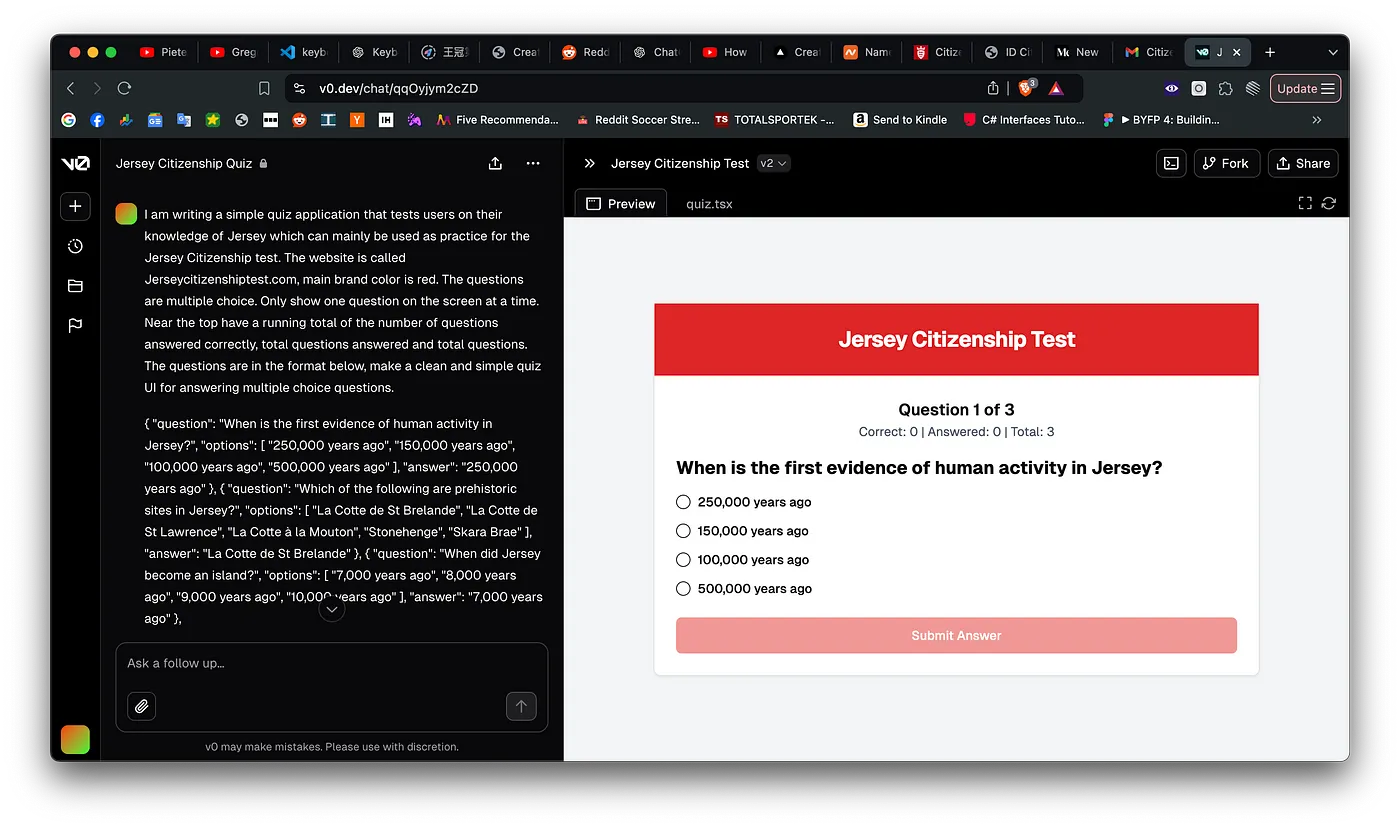
Task: Jump to latest message with down-chevron button
Action: (x=332, y=608)
